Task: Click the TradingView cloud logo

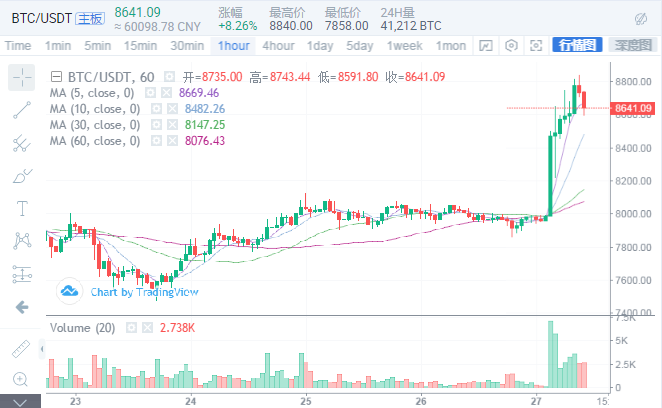Action: [x=69, y=291]
